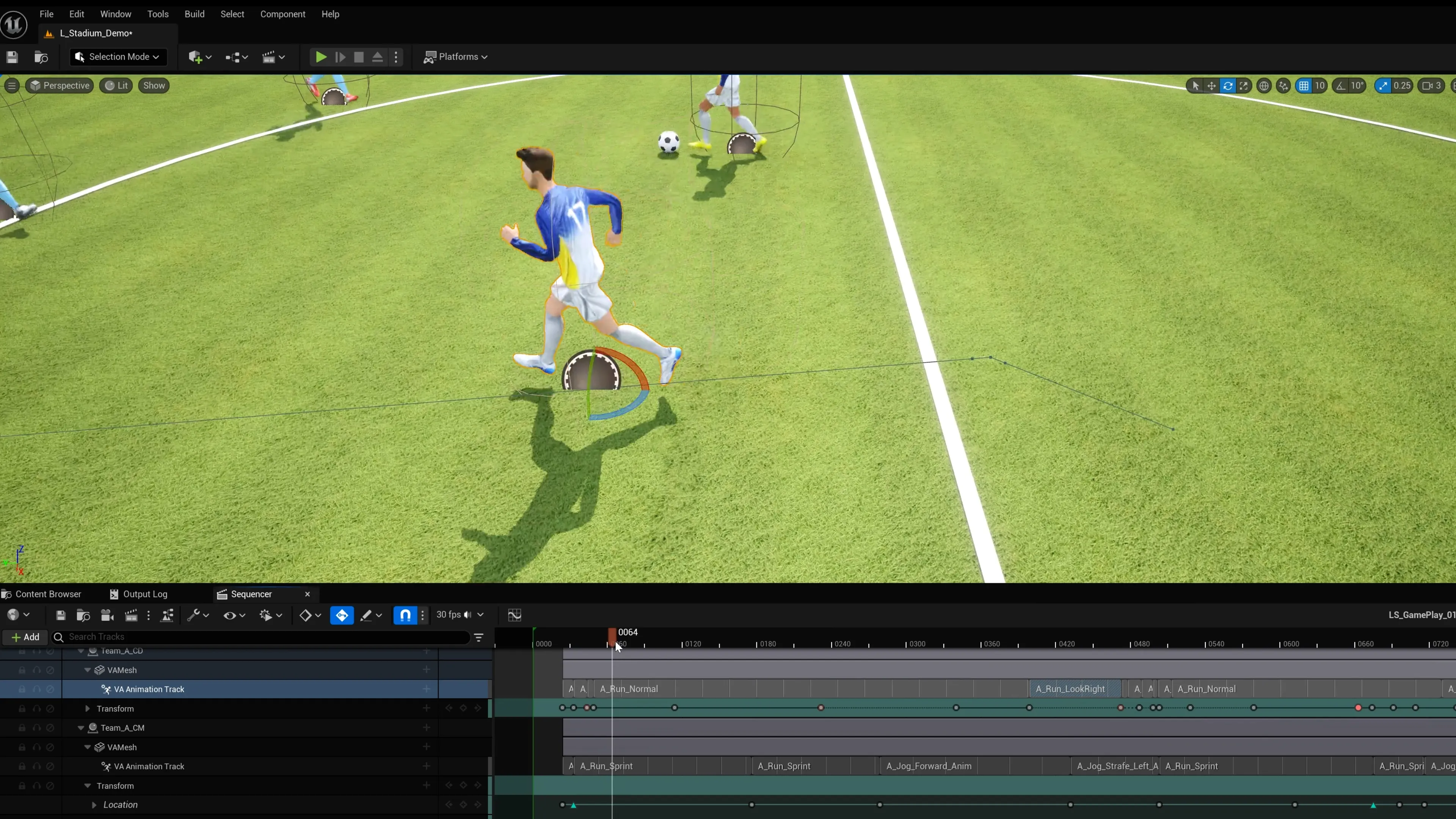Open the Build menu
The height and width of the screenshot is (819, 1456).
click(x=195, y=14)
